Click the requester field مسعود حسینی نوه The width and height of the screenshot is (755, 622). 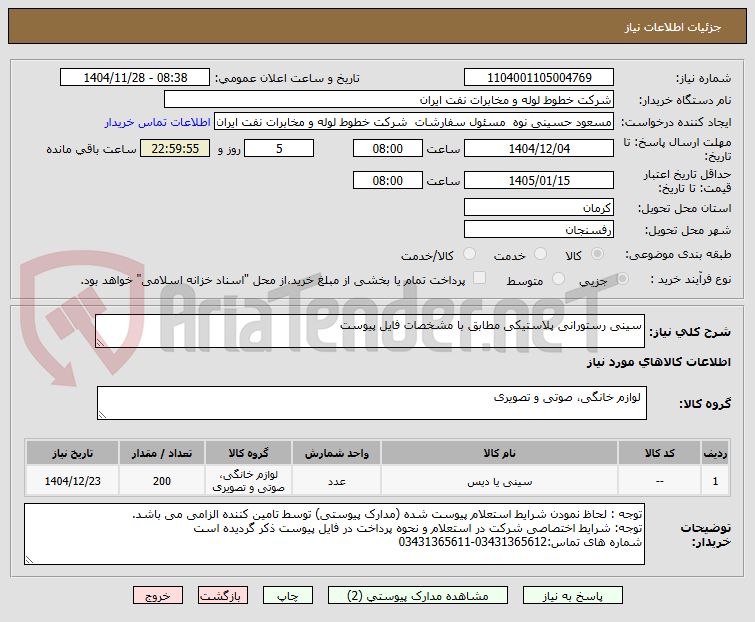click(414, 122)
